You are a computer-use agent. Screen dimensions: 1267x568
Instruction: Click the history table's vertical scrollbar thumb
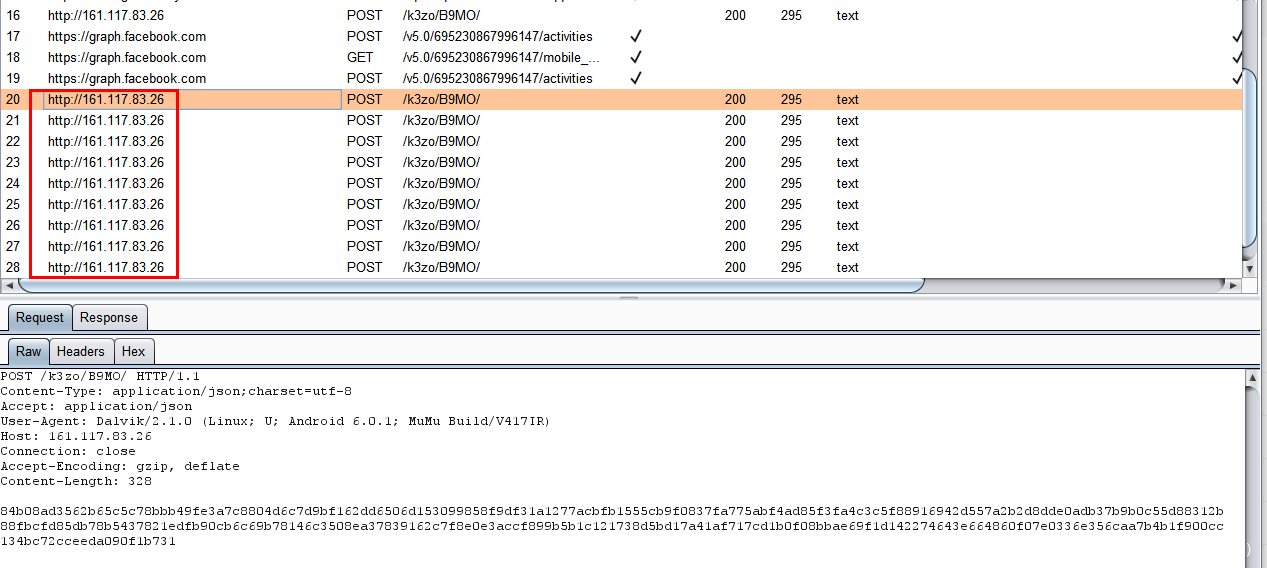click(1249, 130)
